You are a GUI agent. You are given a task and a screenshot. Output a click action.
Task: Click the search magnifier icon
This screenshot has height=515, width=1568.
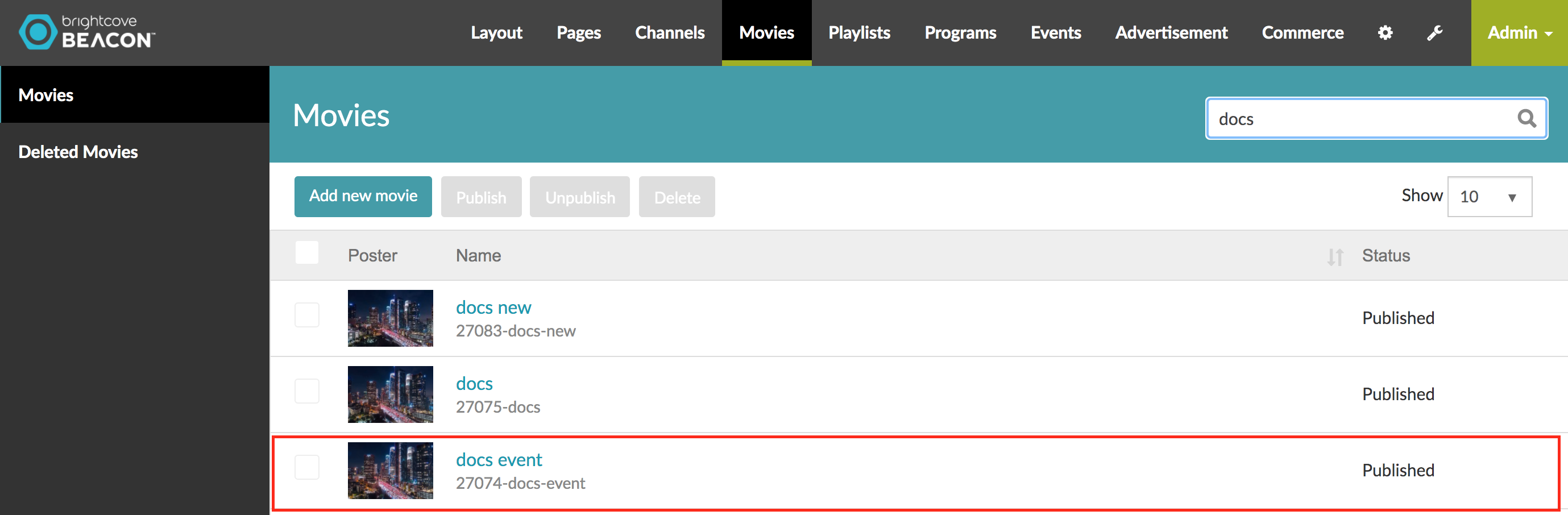(x=1526, y=119)
